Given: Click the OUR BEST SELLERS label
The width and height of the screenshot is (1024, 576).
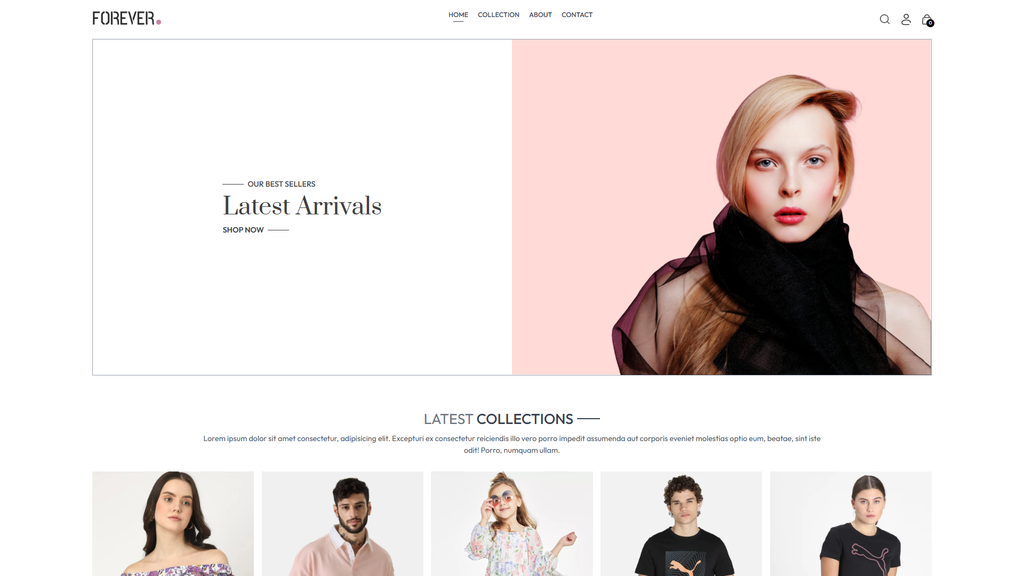Looking at the screenshot, I should click(x=281, y=184).
